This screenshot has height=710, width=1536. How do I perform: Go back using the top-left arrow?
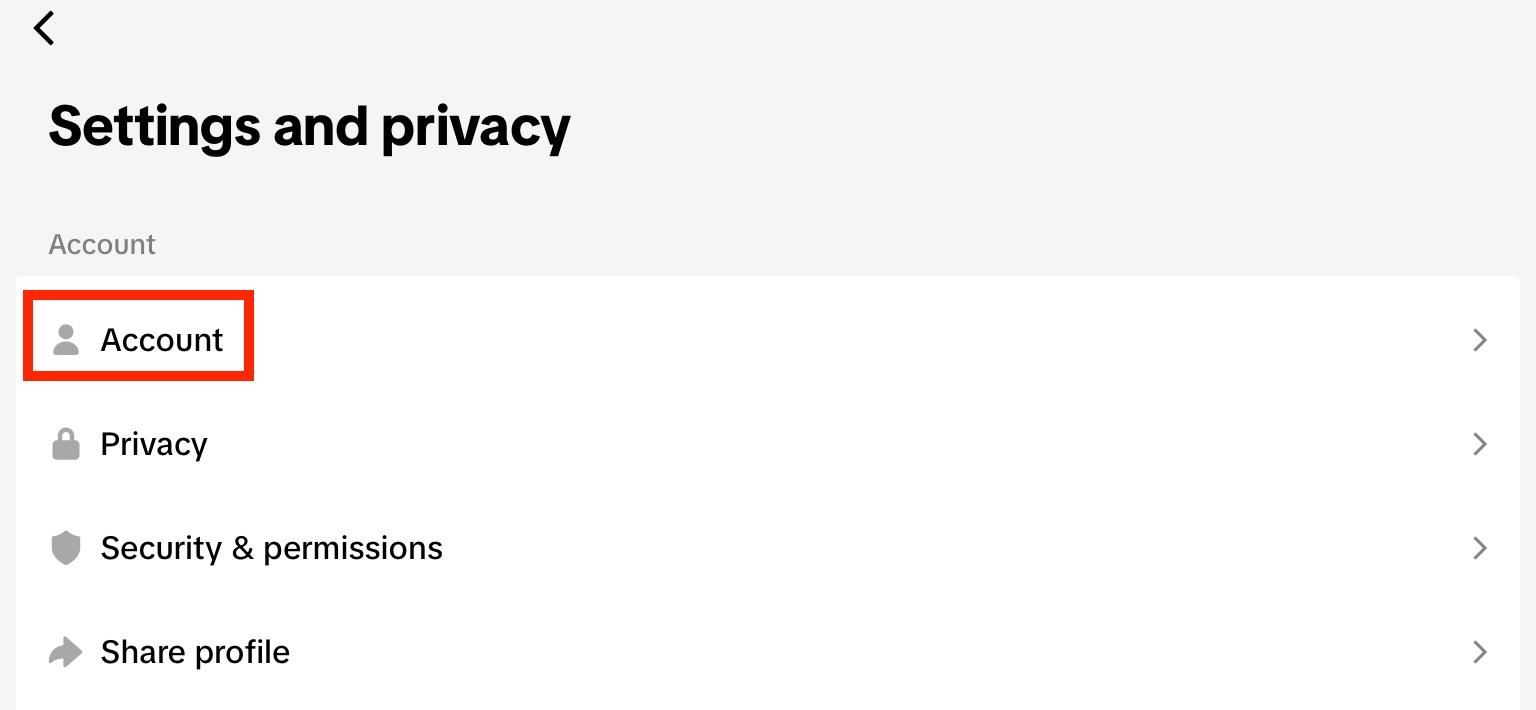click(x=44, y=28)
